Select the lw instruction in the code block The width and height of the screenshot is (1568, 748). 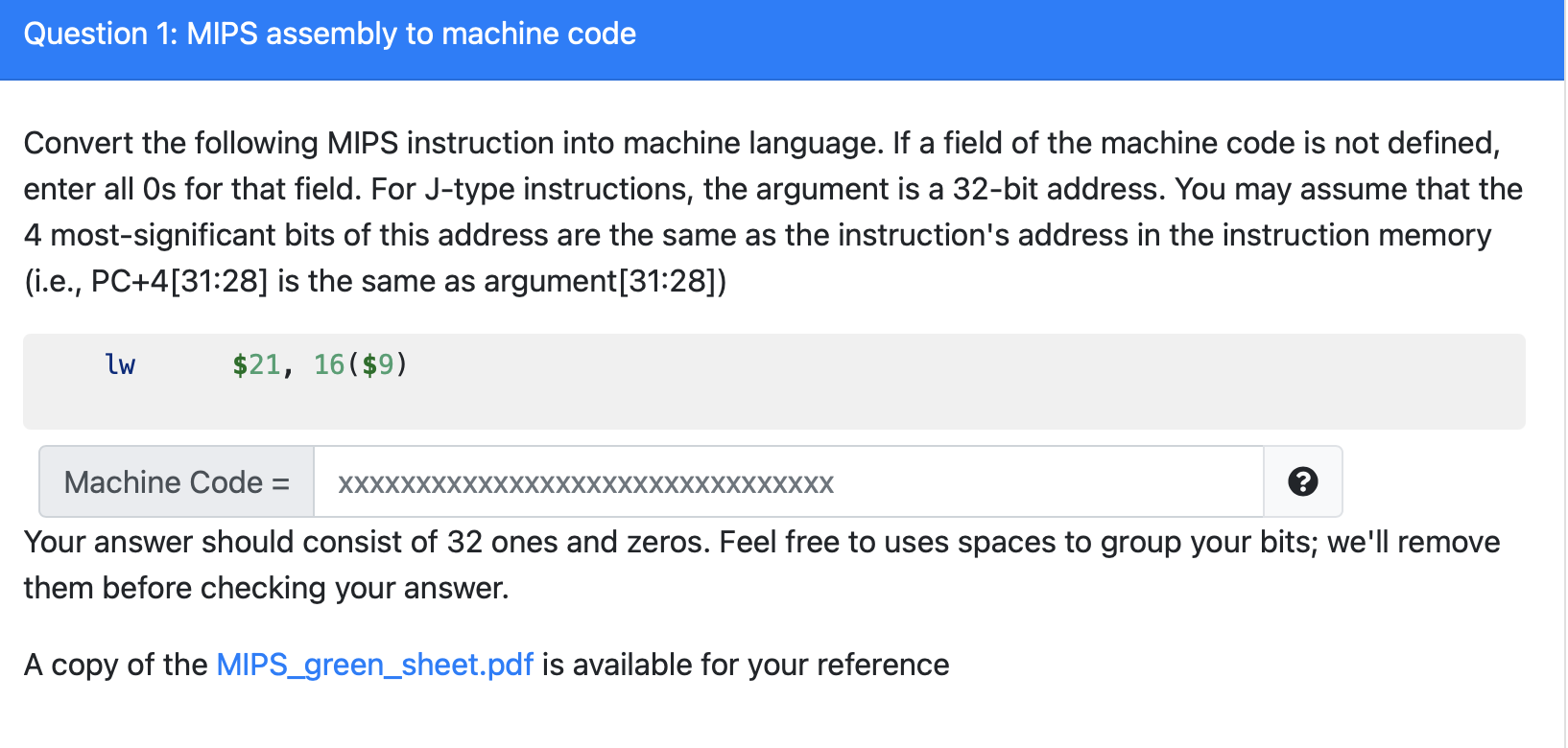click(120, 364)
